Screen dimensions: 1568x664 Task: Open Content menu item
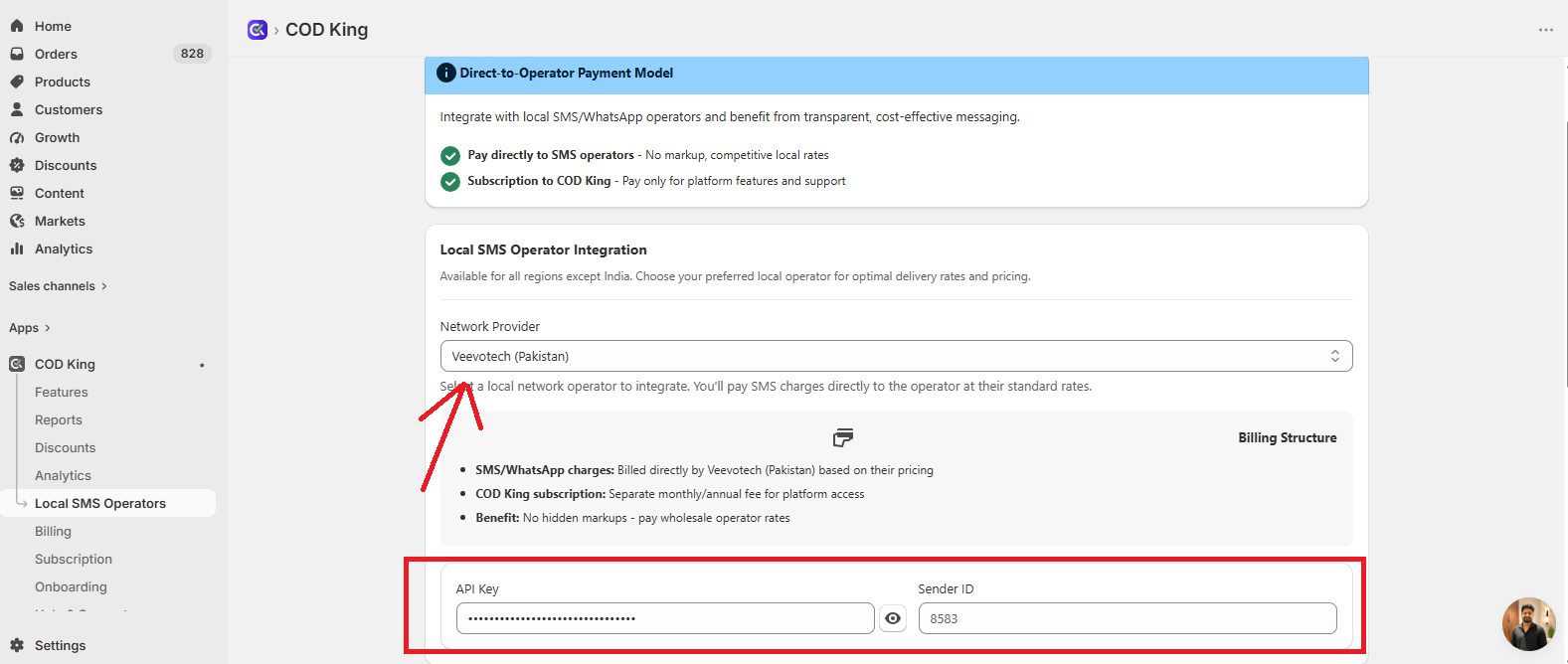click(x=60, y=193)
